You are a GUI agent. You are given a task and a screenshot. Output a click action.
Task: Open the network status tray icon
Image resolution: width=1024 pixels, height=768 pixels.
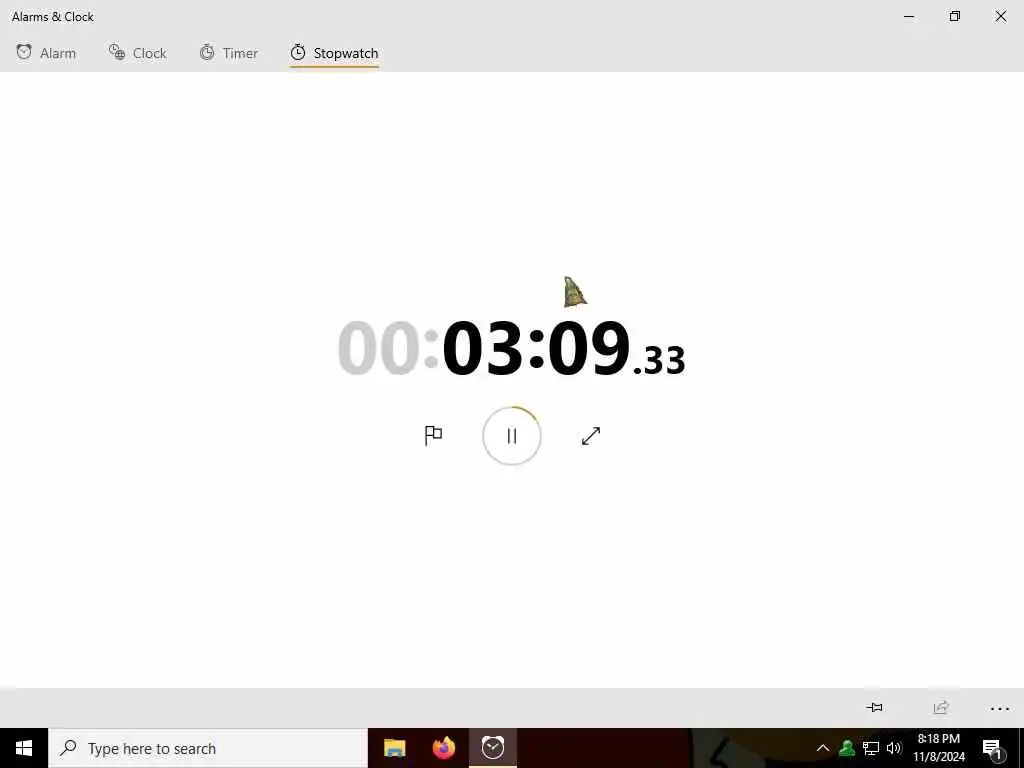[871, 748]
